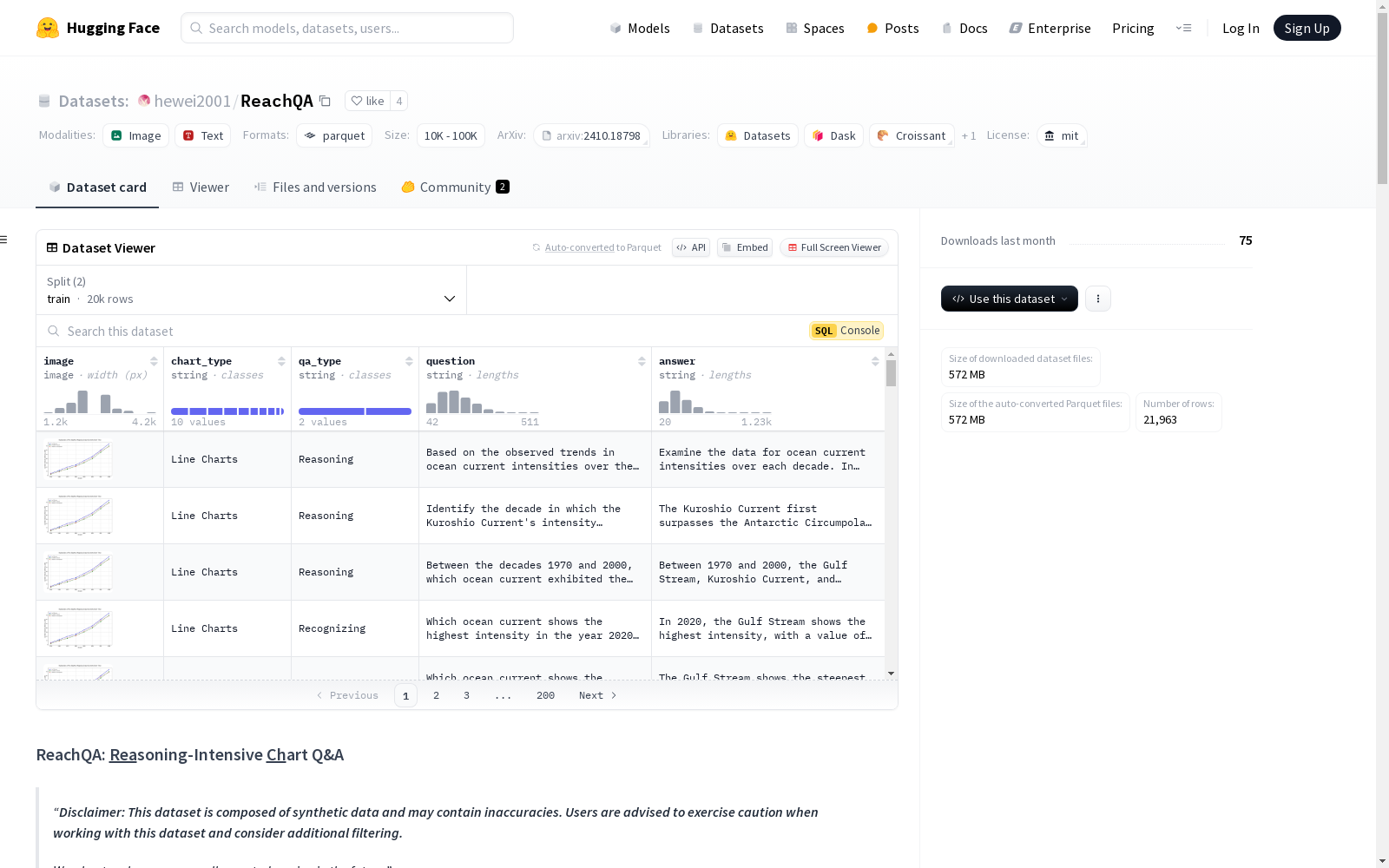Go to the Next page
The image size is (1389, 868).
coord(598,695)
